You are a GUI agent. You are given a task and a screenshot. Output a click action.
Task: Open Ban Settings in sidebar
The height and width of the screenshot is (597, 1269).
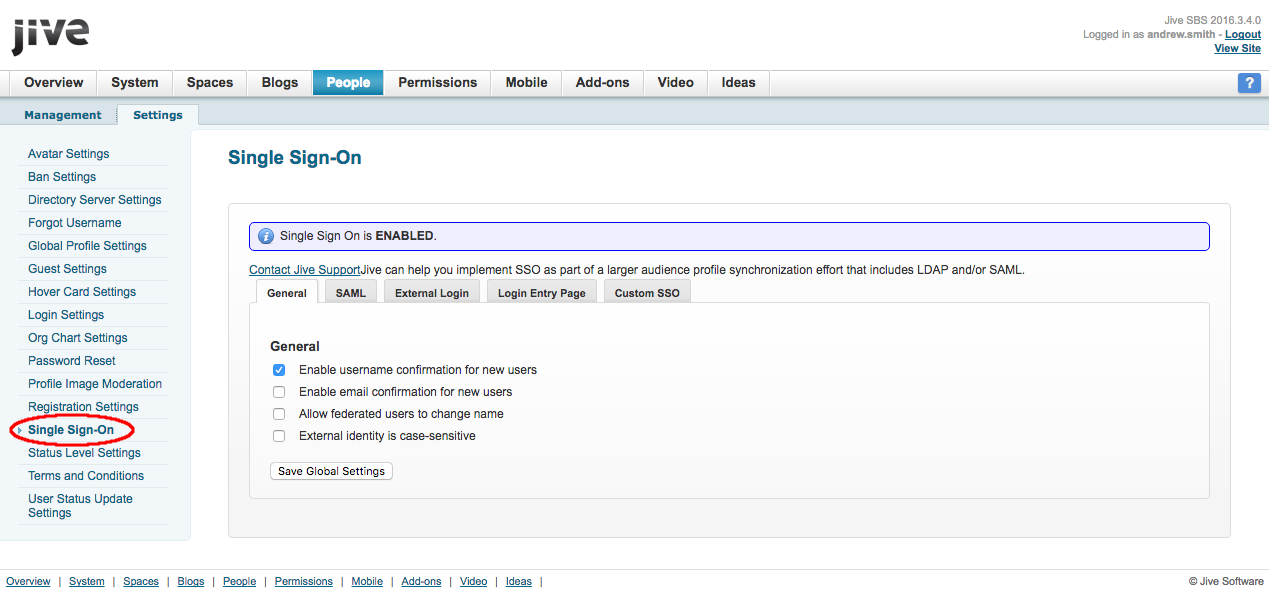(x=62, y=177)
